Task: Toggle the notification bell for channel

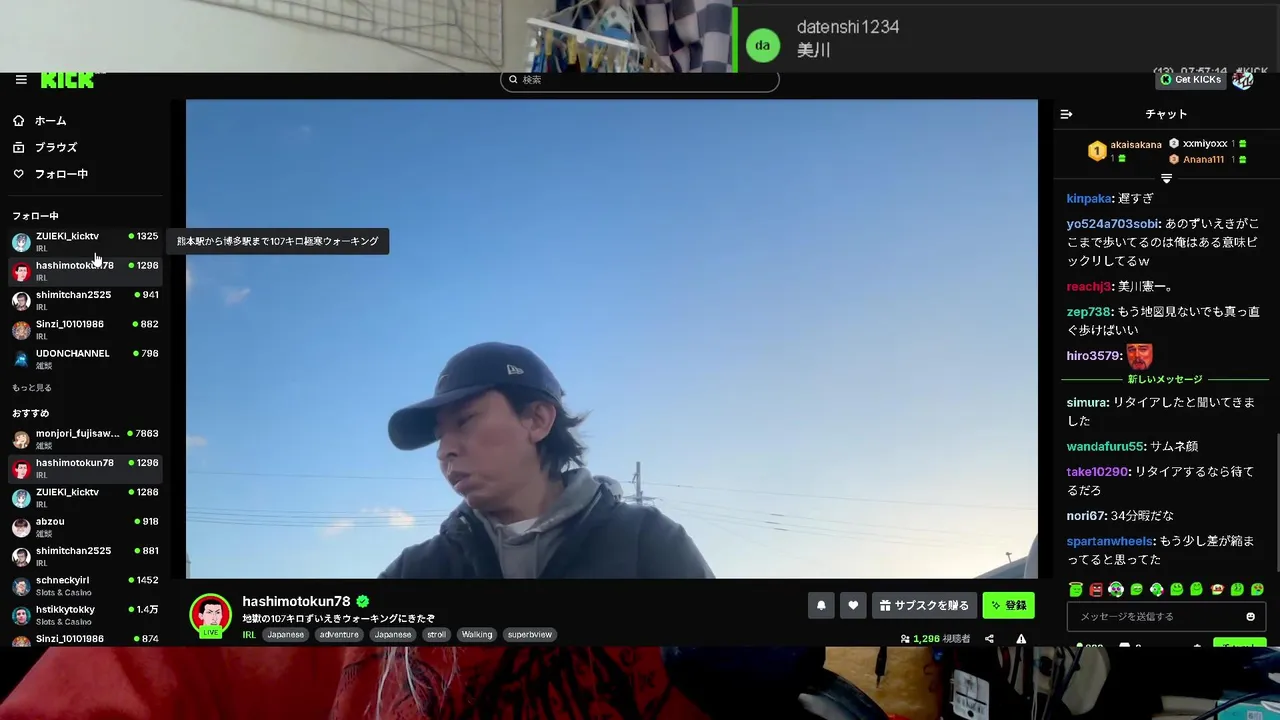Action: point(821,605)
